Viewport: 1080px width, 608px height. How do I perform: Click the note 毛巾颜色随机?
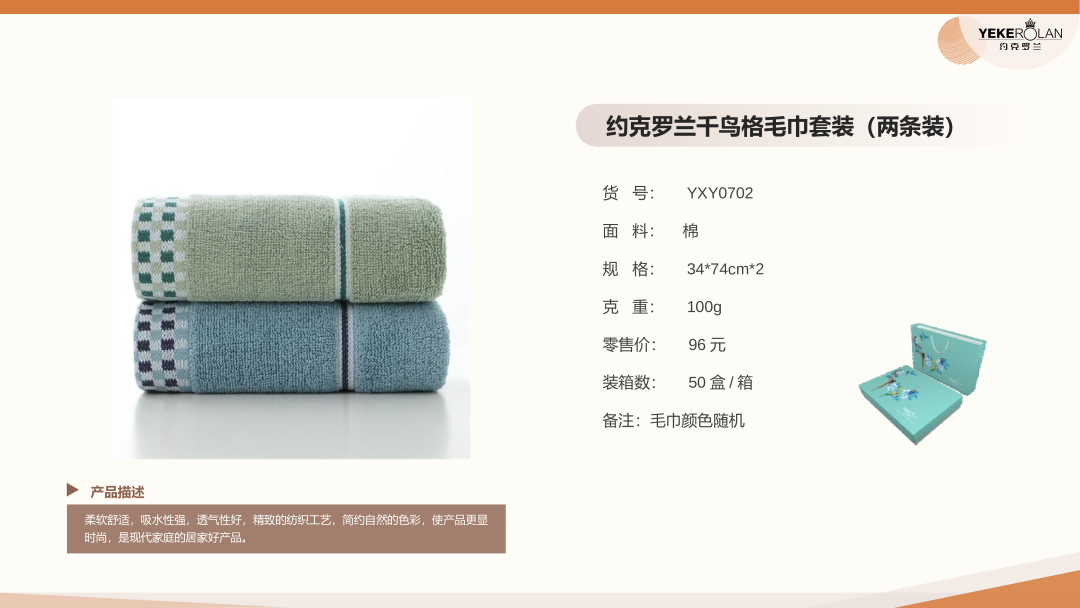pos(697,420)
